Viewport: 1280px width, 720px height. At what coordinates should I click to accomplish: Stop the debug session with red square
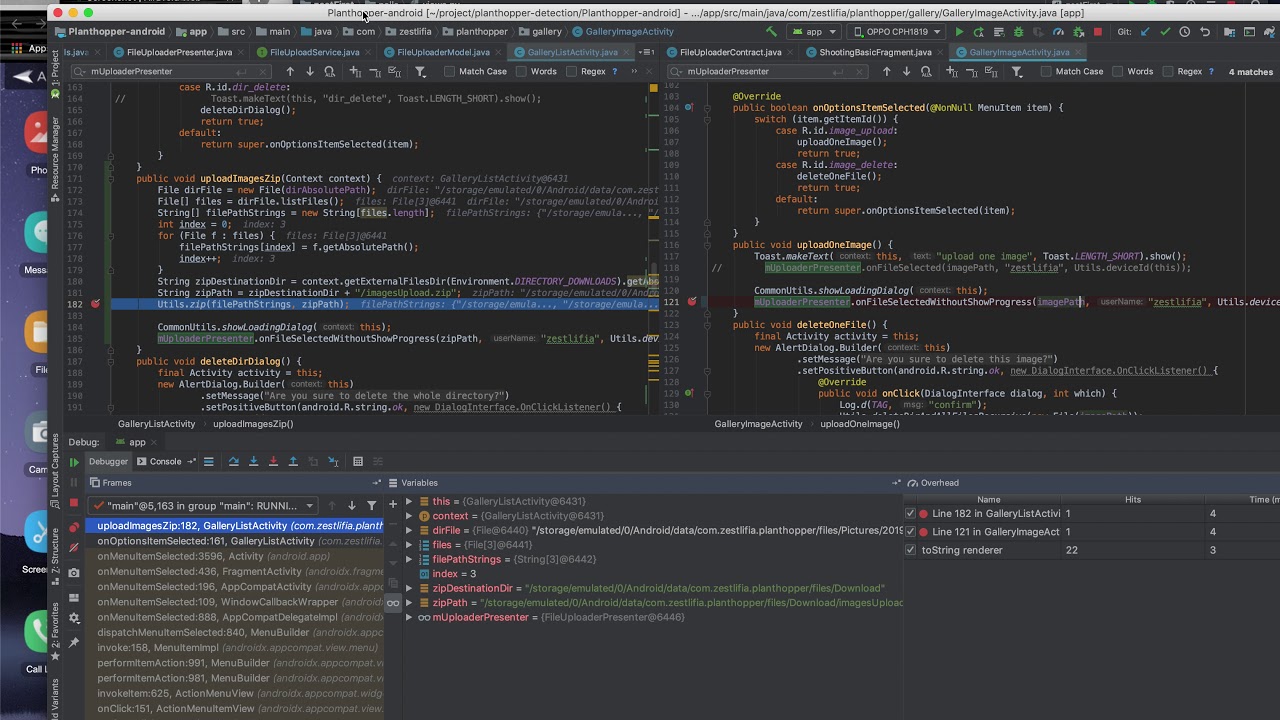click(x=74, y=503)
